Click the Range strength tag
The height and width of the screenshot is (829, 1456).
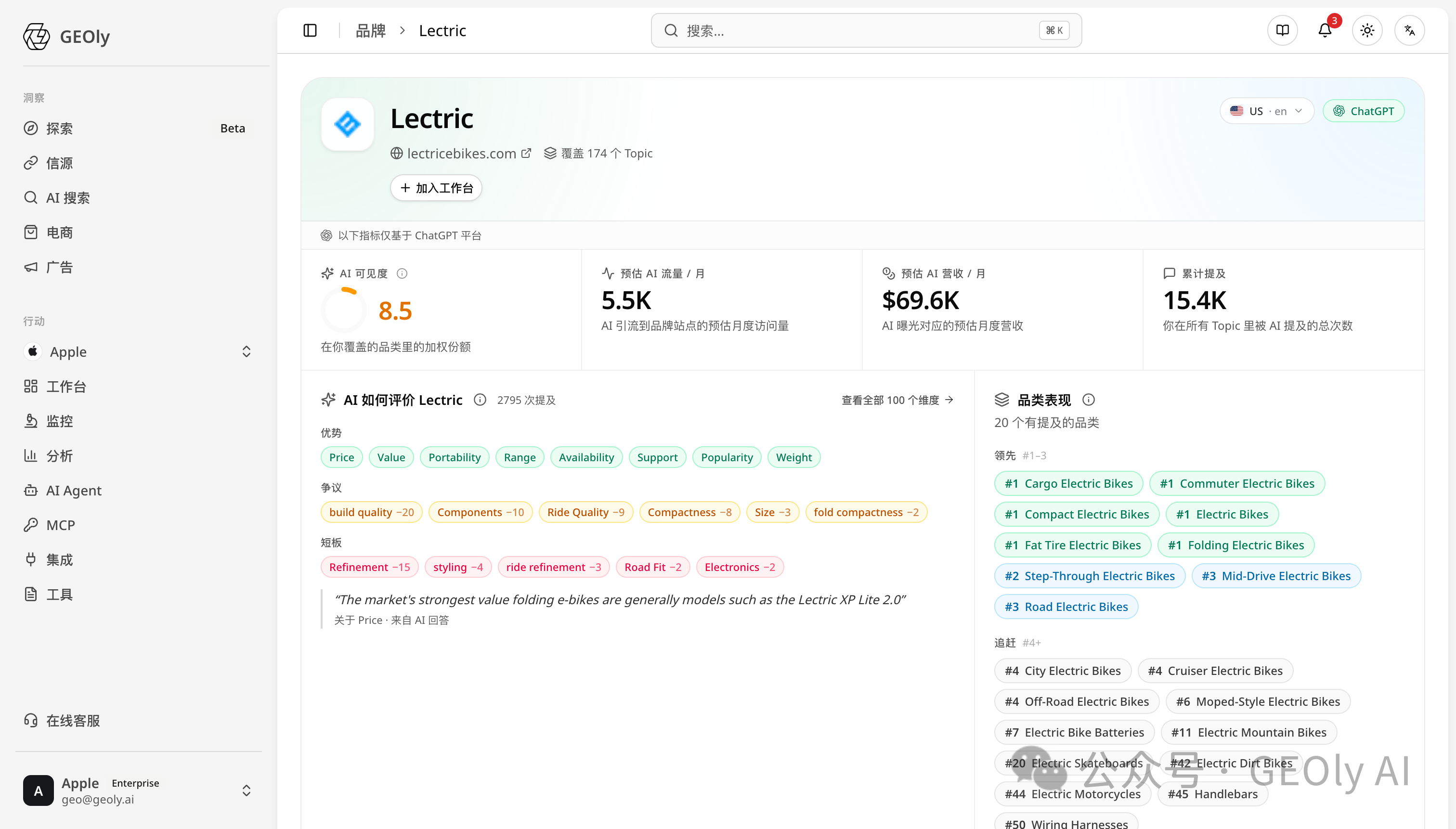520,457
